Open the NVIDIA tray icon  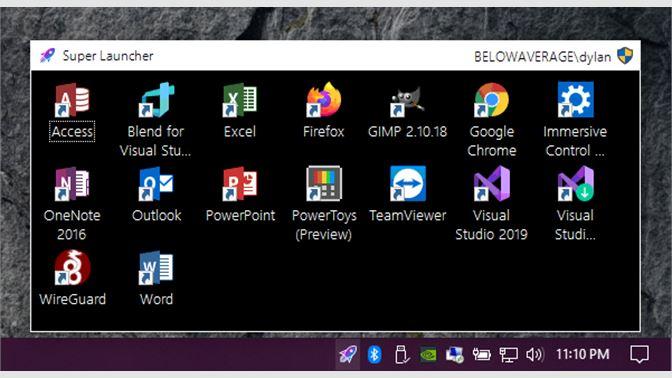(428, 355)
